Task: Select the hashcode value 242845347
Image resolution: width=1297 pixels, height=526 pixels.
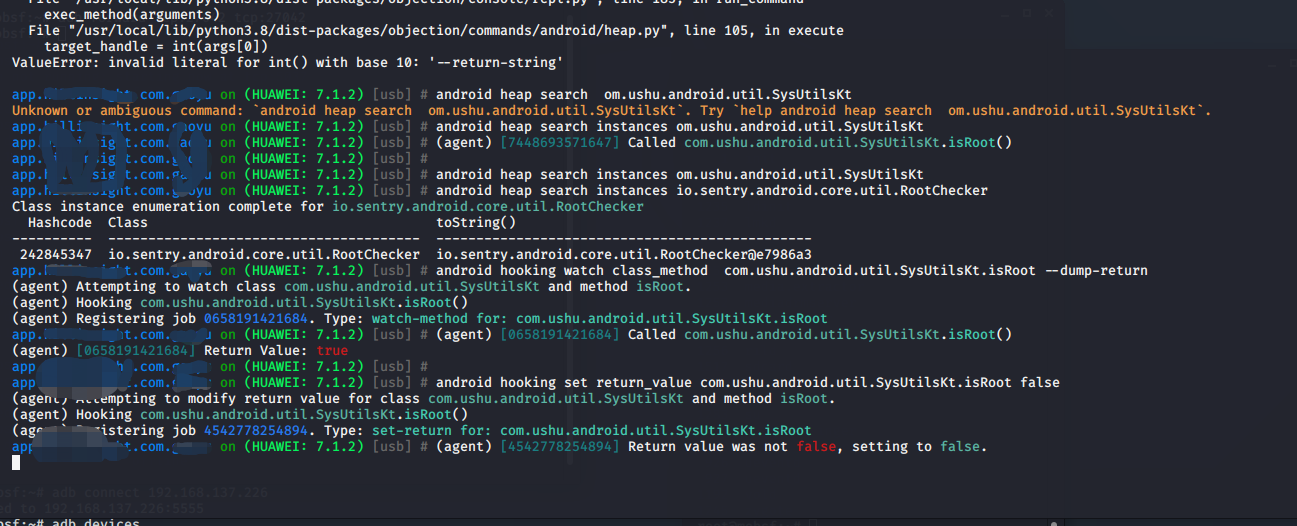Action: pyautogui.click(x=55, y=255)
